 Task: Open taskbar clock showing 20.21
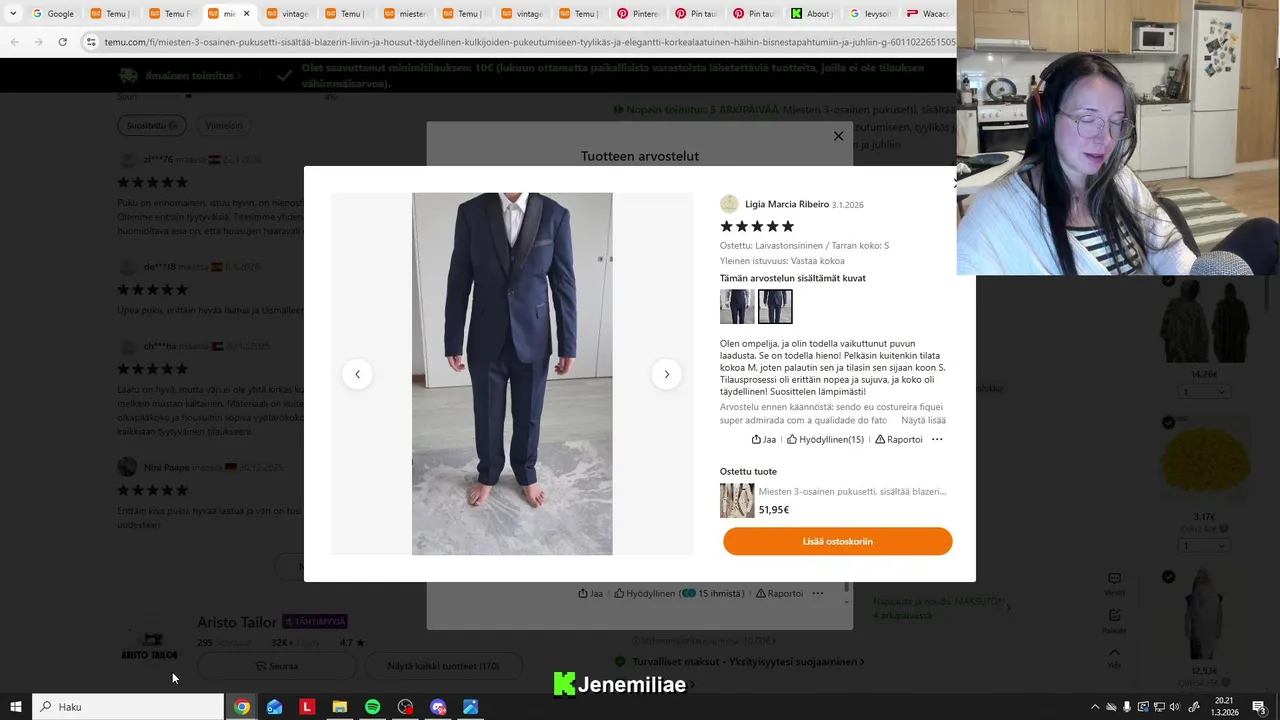[1224, 707]
